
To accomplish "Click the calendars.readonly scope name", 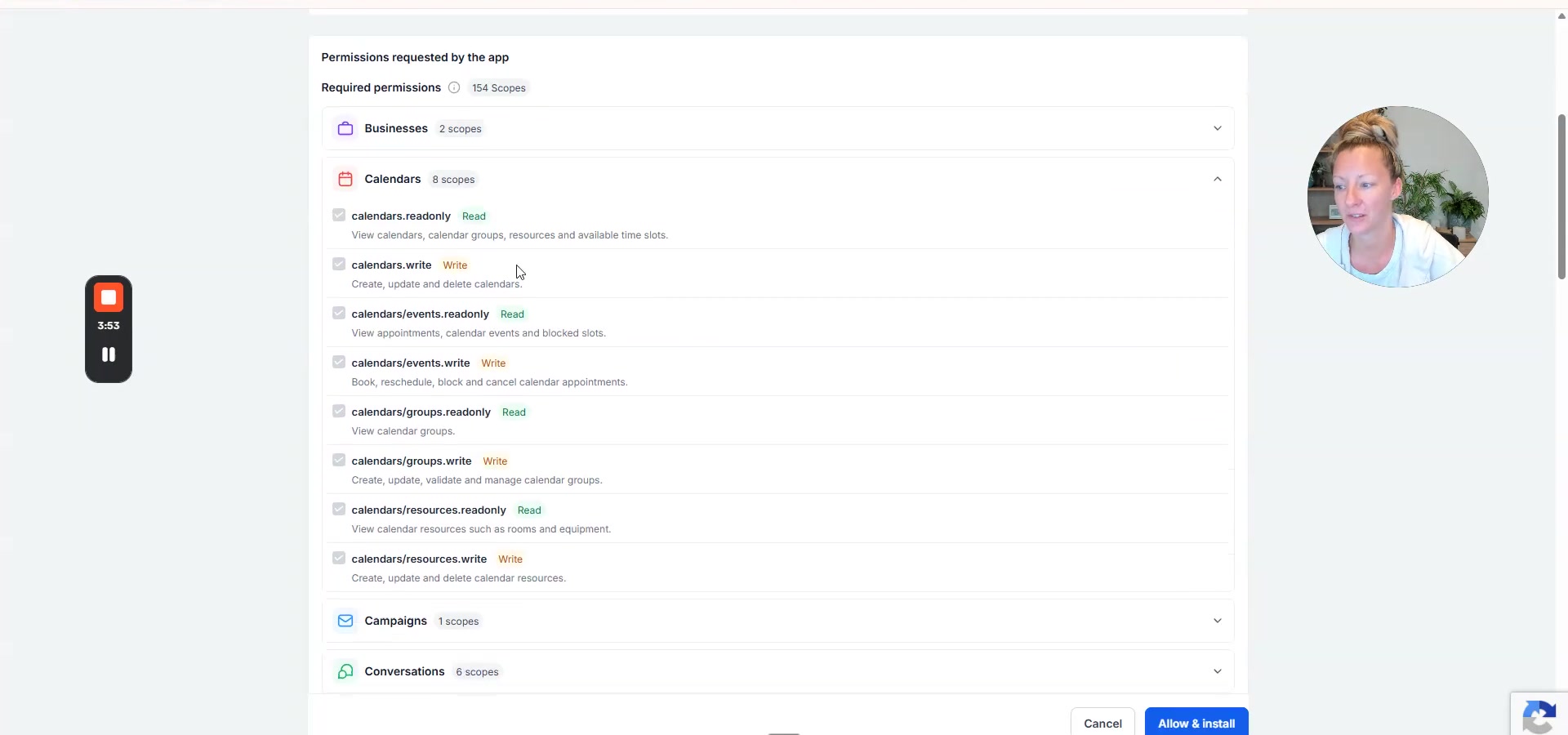I will [x=401, y=216].
